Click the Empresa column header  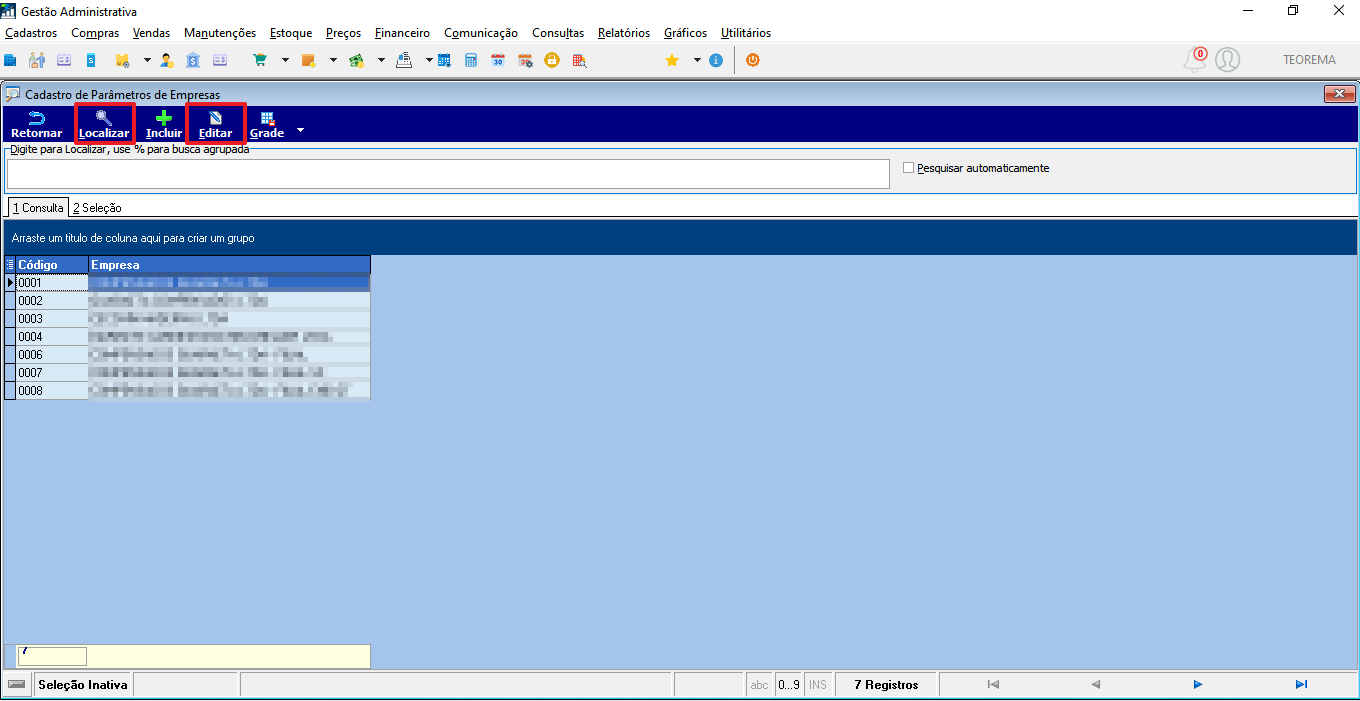coord(229,265)
